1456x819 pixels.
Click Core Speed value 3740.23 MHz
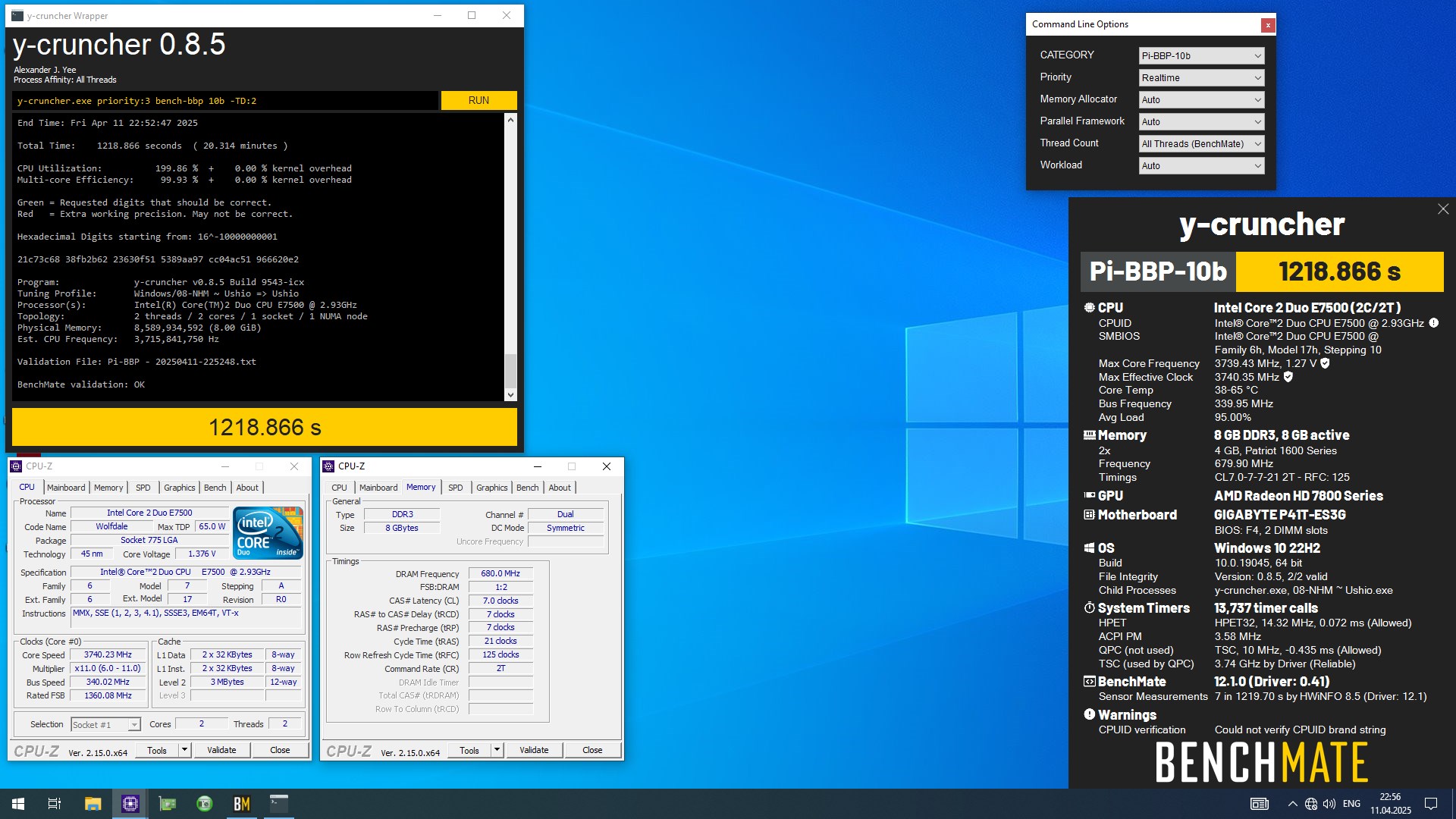pos(108,655)
